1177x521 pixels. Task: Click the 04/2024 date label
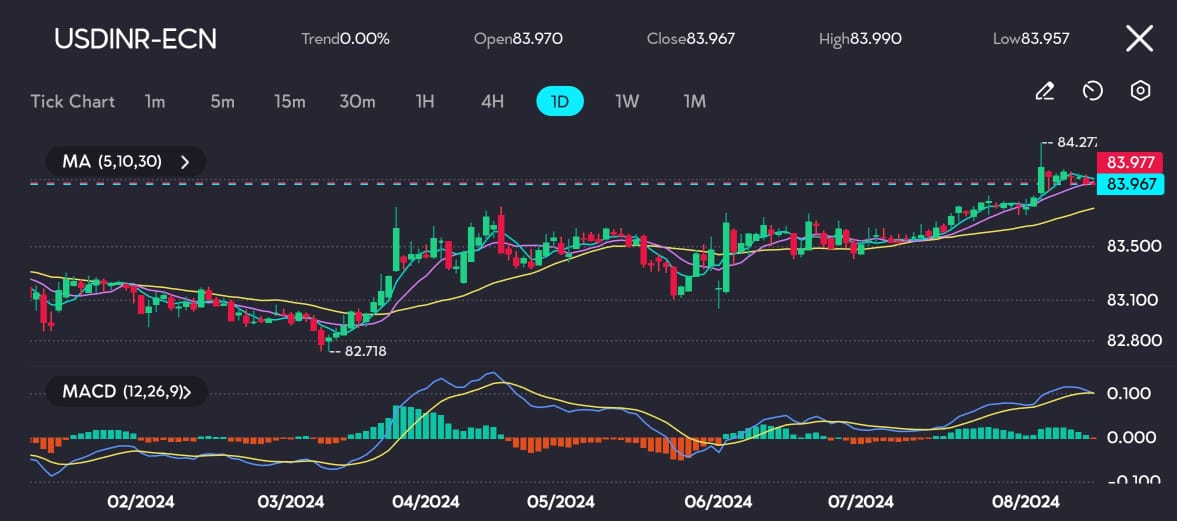426,501
